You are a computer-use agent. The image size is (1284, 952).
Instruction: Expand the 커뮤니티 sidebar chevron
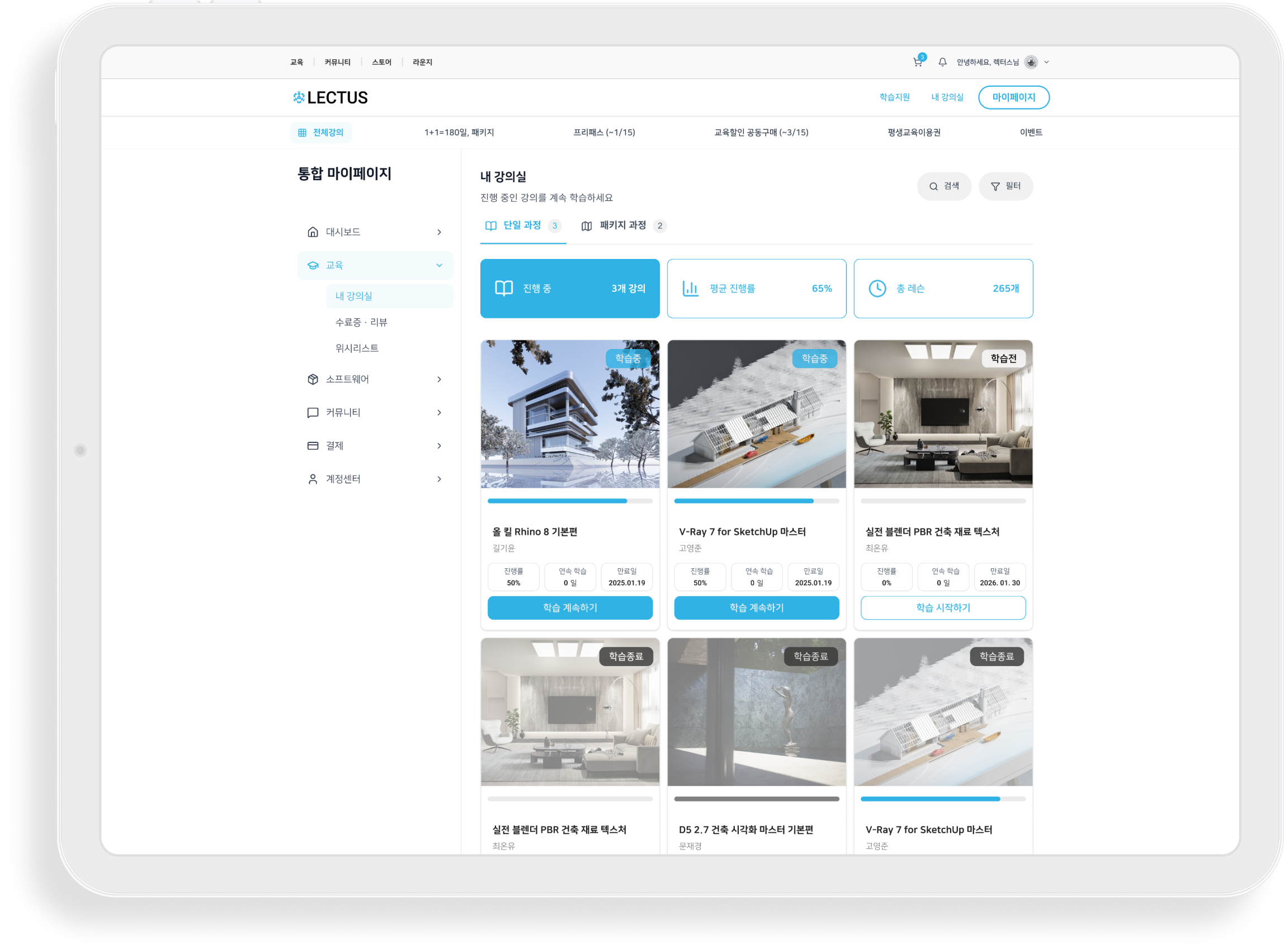[x=439, y=413]
